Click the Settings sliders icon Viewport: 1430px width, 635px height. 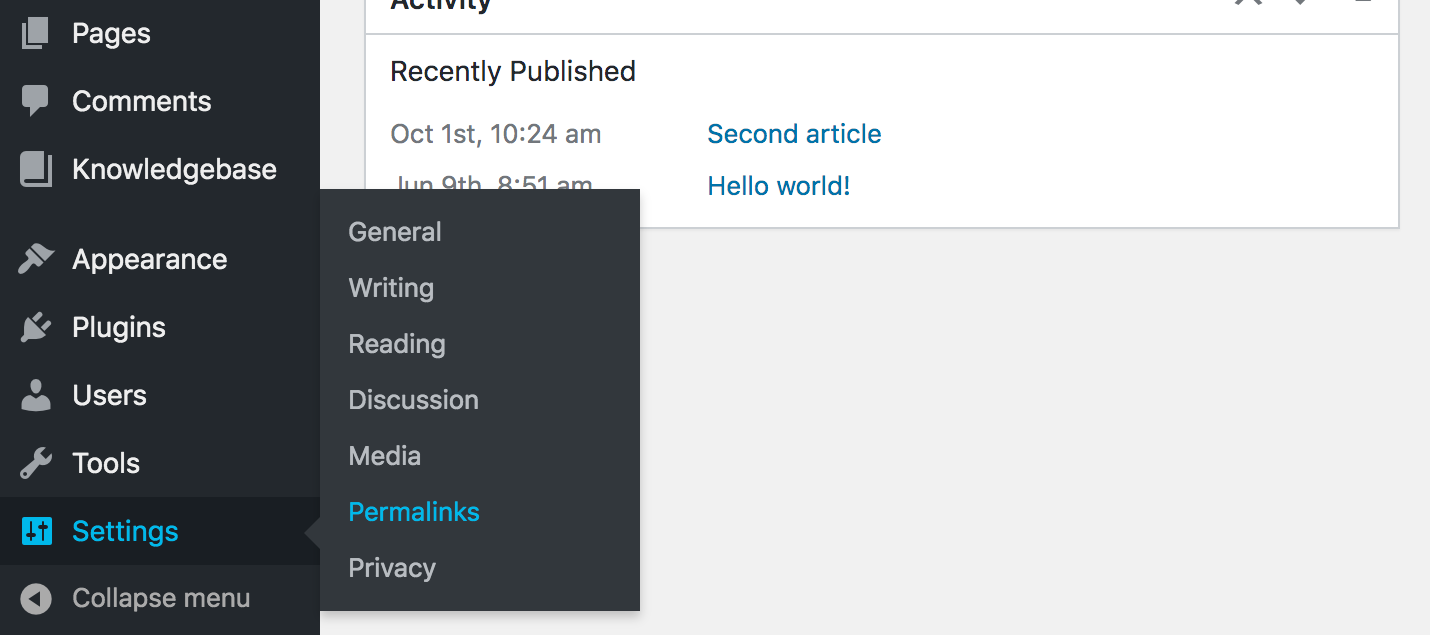click(x=36, y=531)
